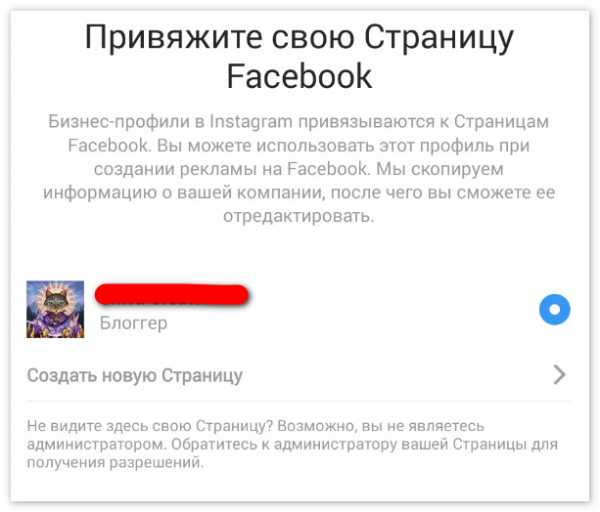Click the description line starting Facebook. Вы можете
Screen dimensions: 600x512
click(298, 145)
